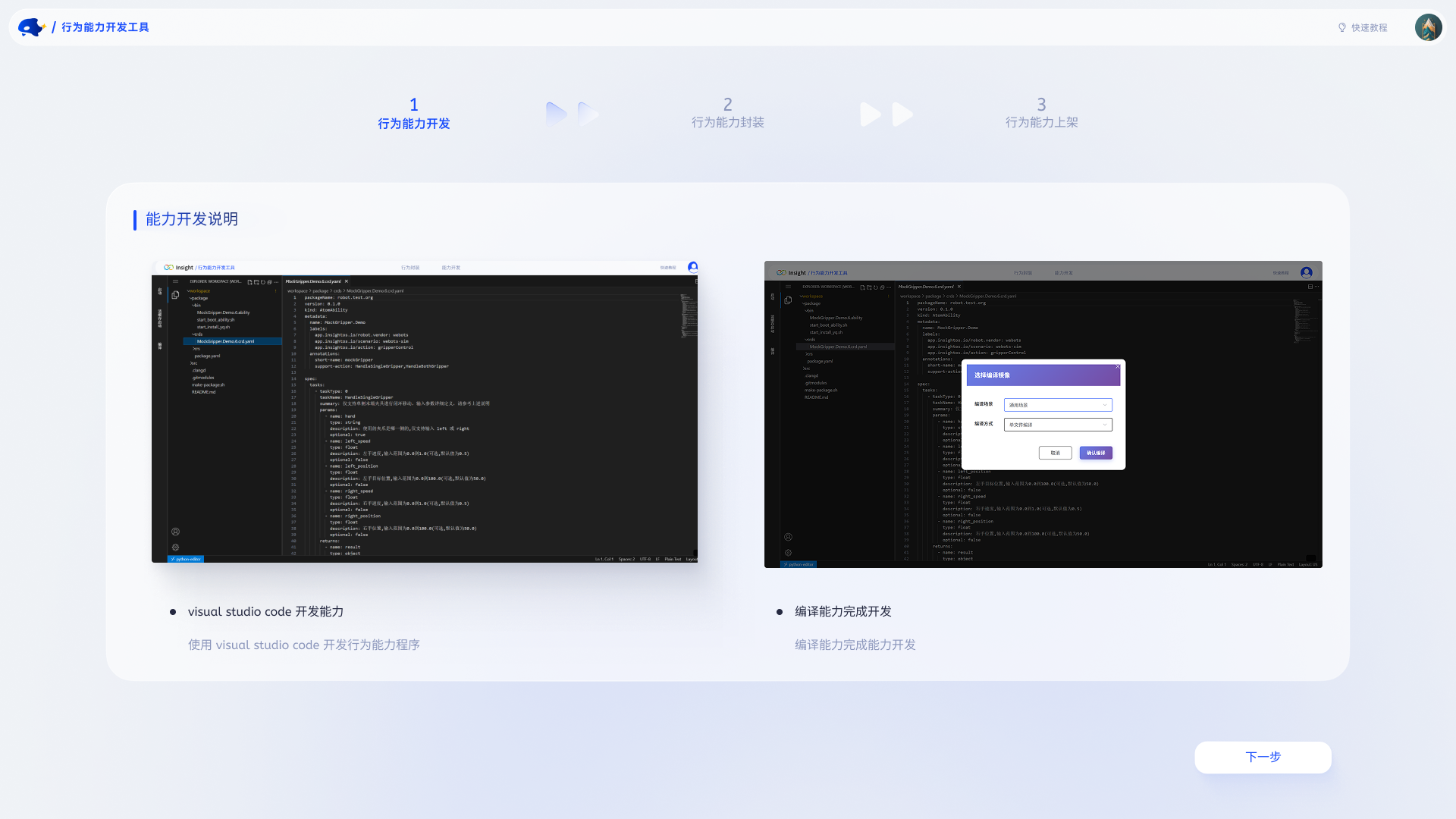Click the 行为能力开发工具 header title
1456x819 pixels.
105,27
